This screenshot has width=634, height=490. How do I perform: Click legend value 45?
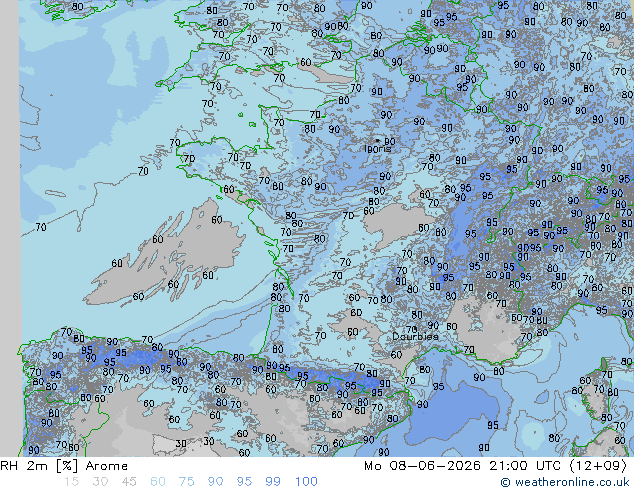pyautogui.click(x=129, y=482)
